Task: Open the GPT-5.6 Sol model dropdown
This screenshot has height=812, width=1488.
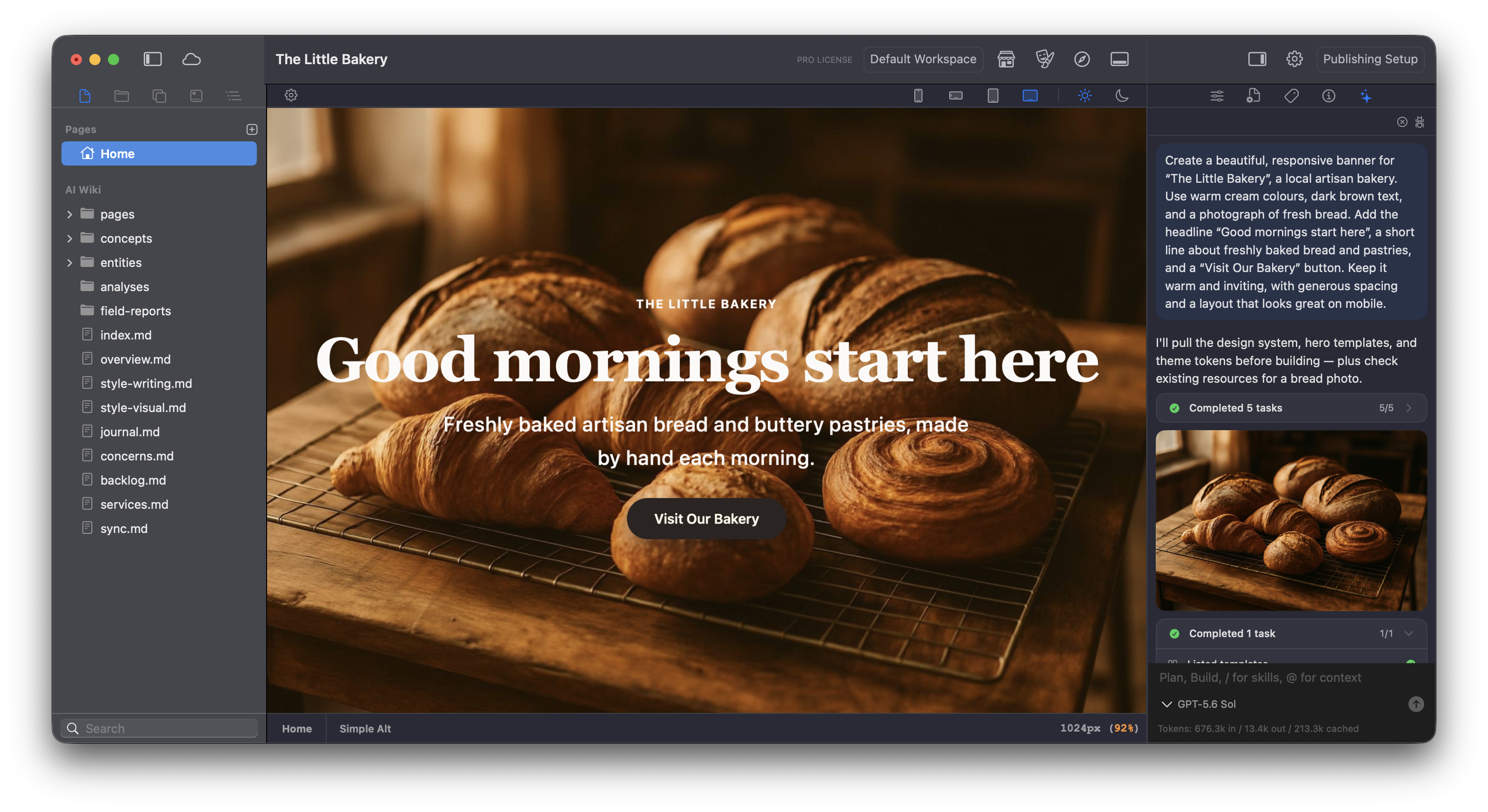Action: point(1198,704)
